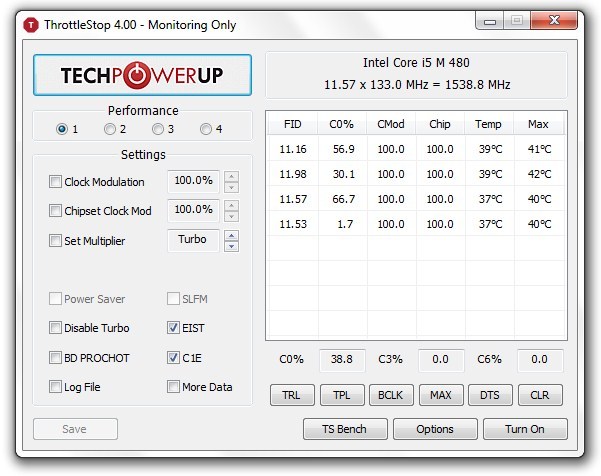Click the TechPowerUp logo banner
601x476 pixels.
(142, 75)
